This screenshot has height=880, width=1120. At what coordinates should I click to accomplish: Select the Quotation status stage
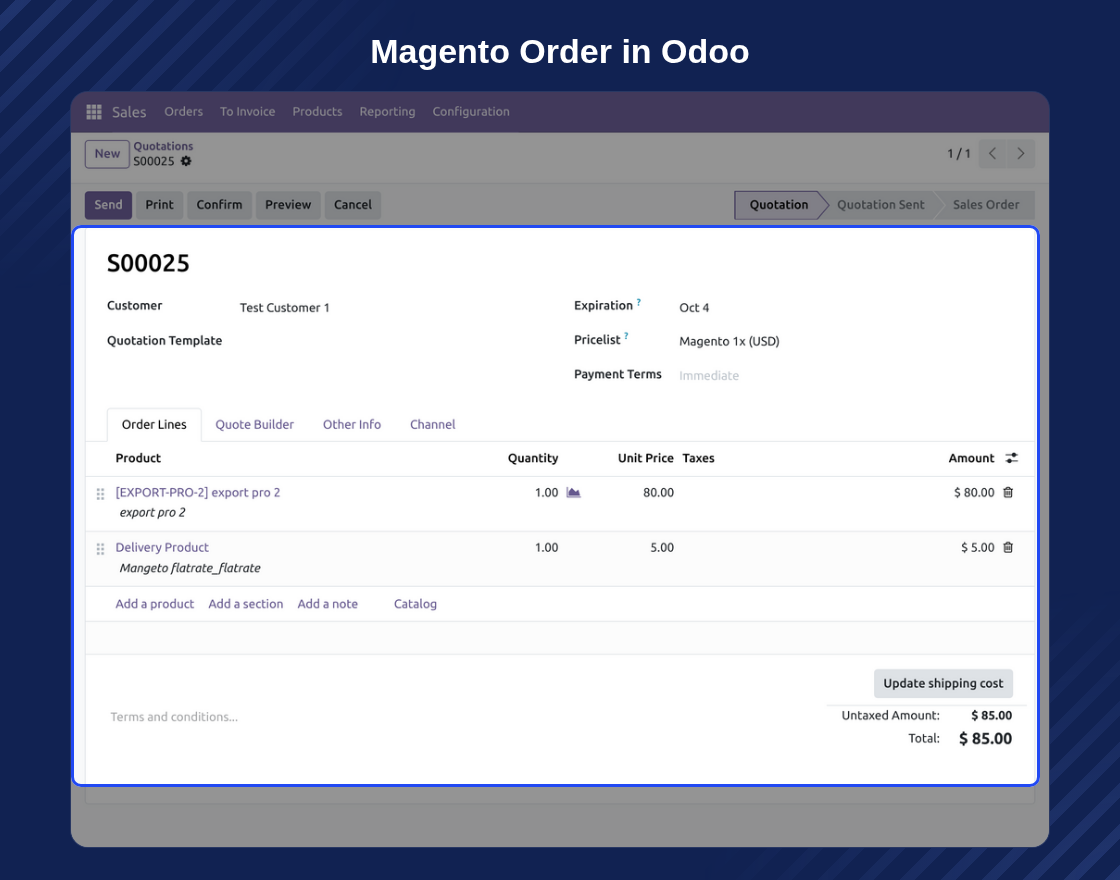[779, 205]
